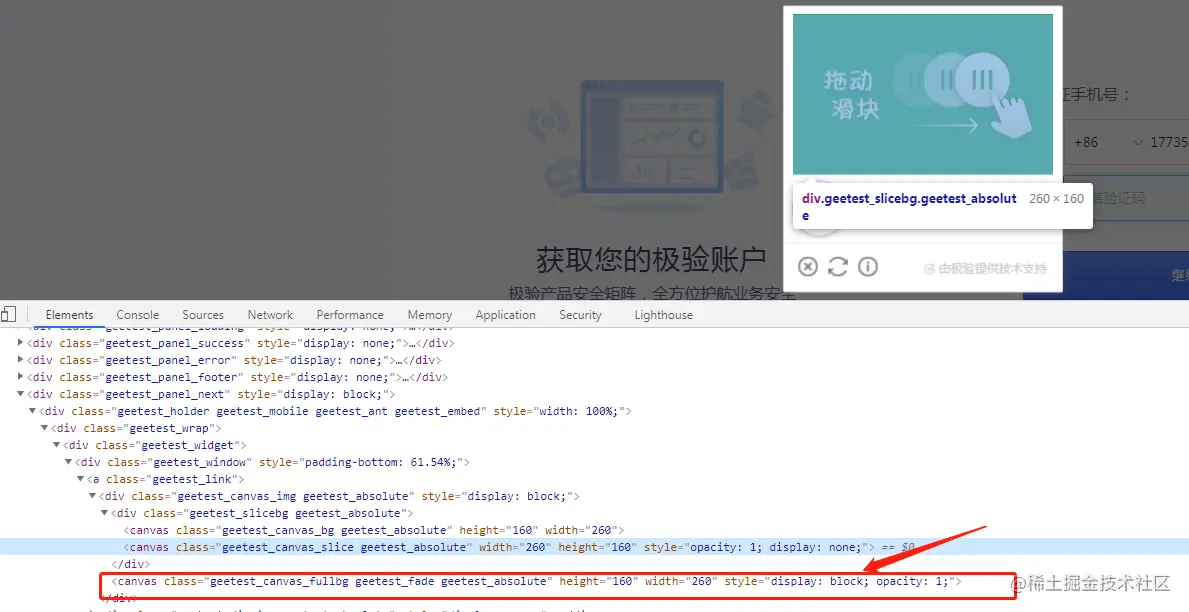The image size is (1189, 612).
Task: Switch to the Console tab
Action: pos(137,314)
